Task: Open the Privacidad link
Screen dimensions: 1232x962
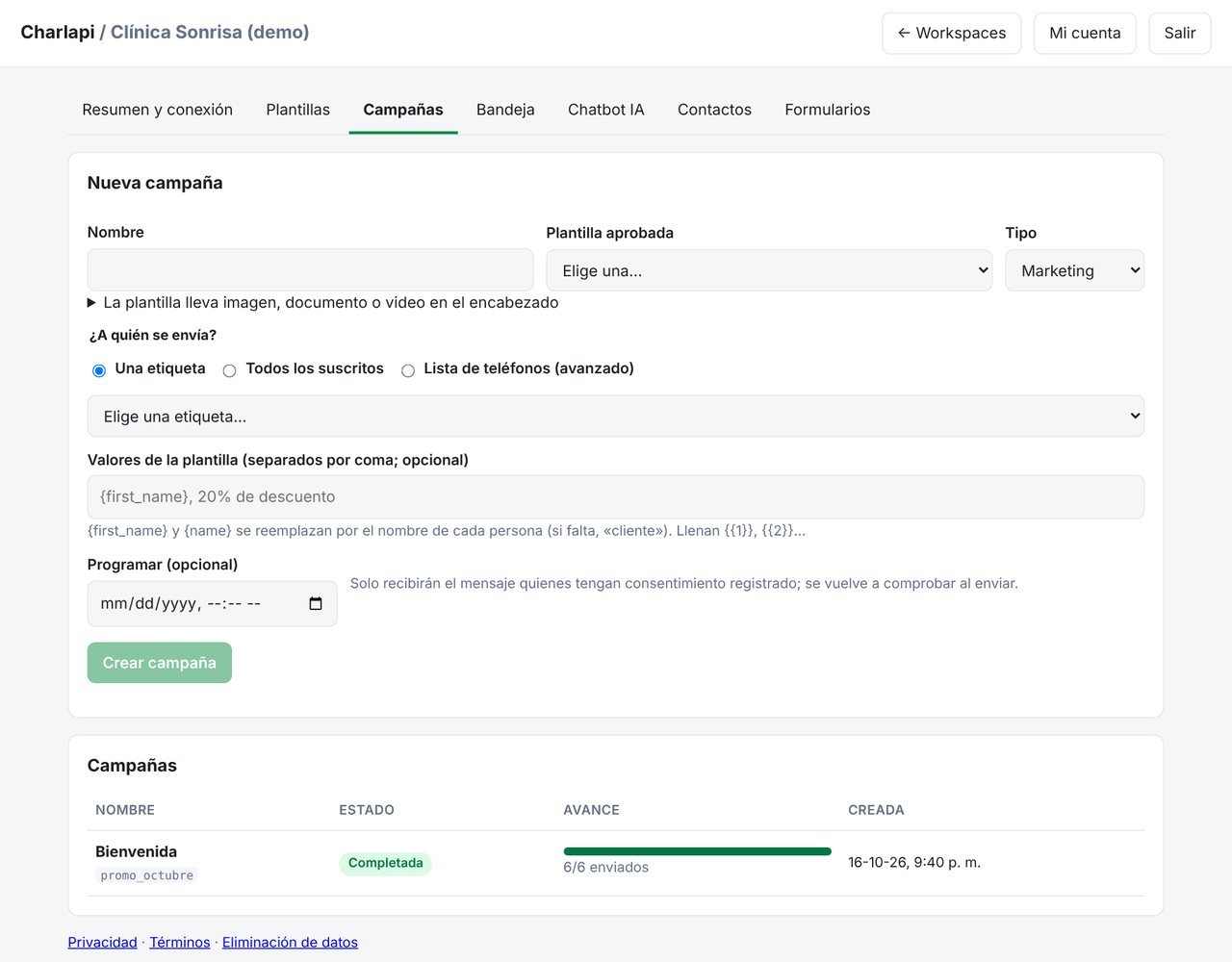Action: tap(102, 942)
